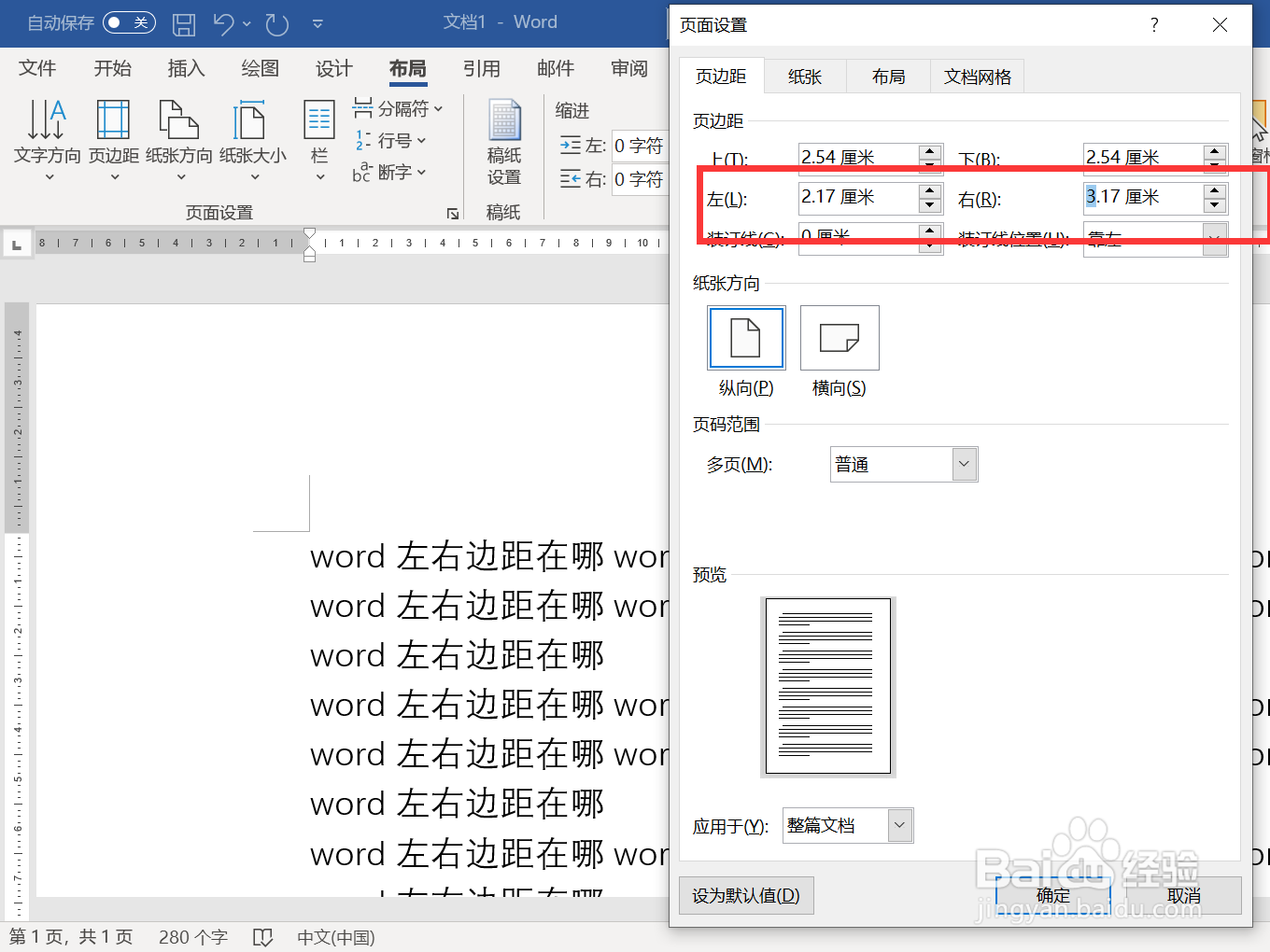Click the top margin 上(T) input field
The height and width of the screenshot is (952, 1270).
pos(858,158)
